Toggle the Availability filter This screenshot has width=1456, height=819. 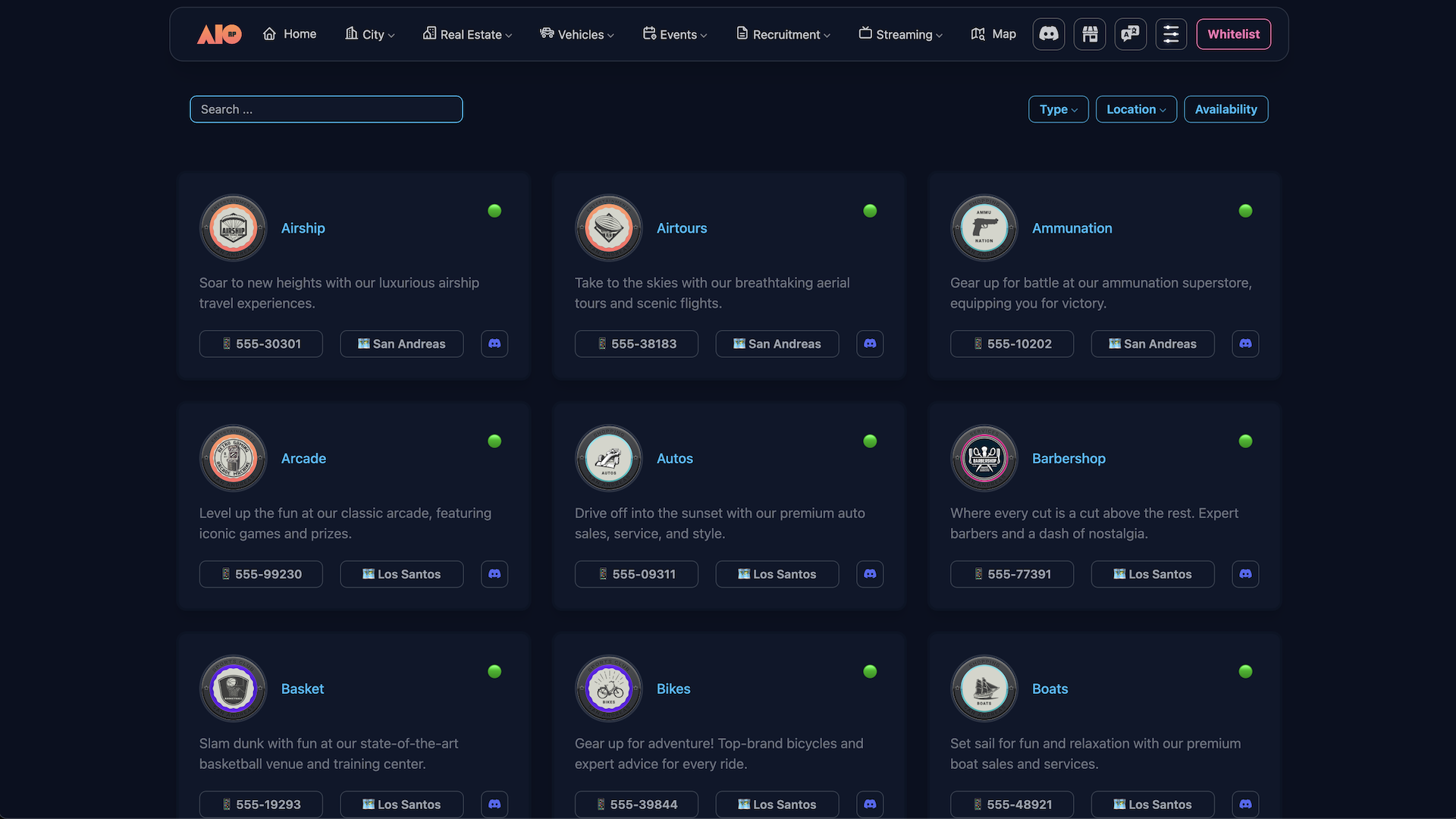(x=1225, y=109)
